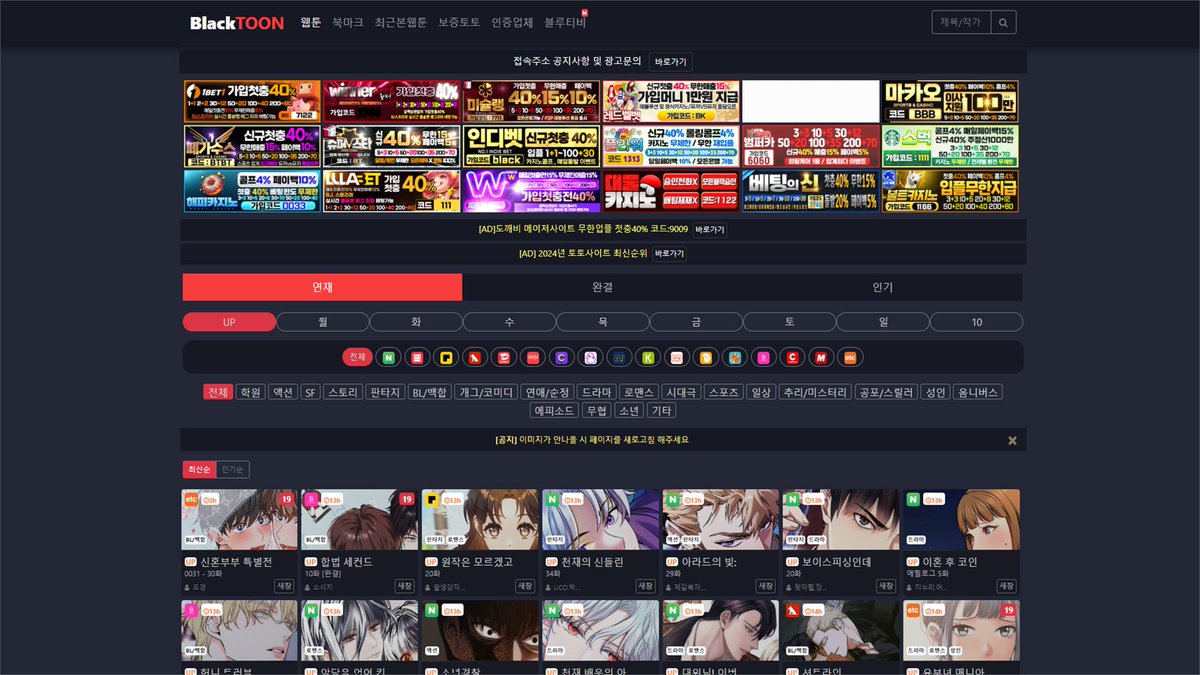The image size is (1200, 675).
Task: Click 새창 button on 신혼부부 특별전 card
Action: coord(285,586)
